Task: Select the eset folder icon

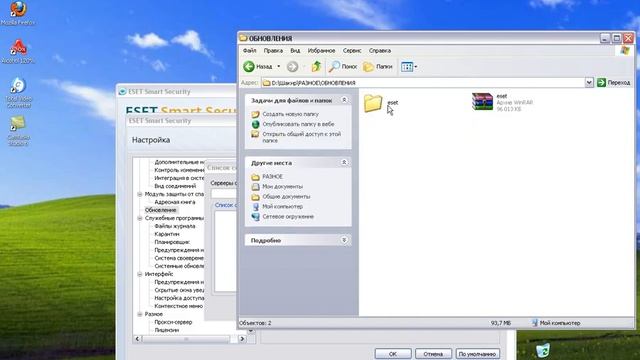Action: [x=373, y=103]
